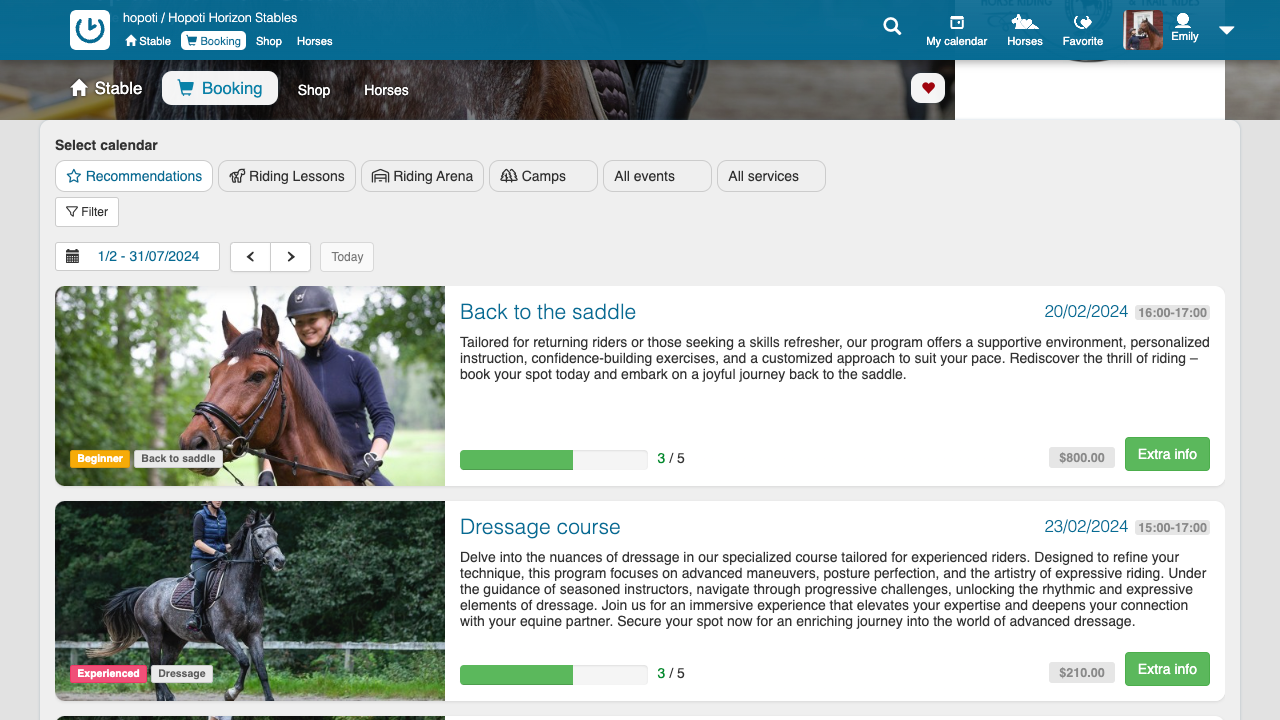This screenshot has height=720, width=1280.
Task: Expand the account dropdown arrow
Action: [x=1227, y=30]
